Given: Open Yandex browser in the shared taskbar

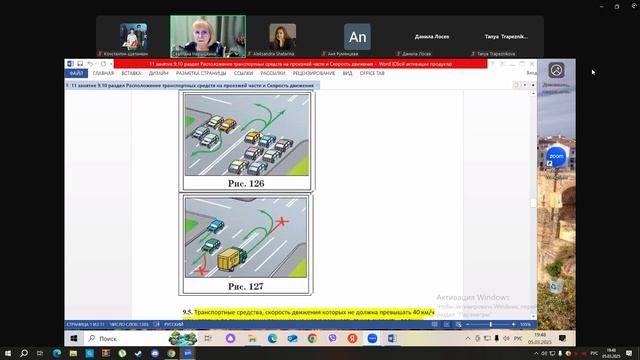Looking at the screenshot, I should click(x=353, y=338).
